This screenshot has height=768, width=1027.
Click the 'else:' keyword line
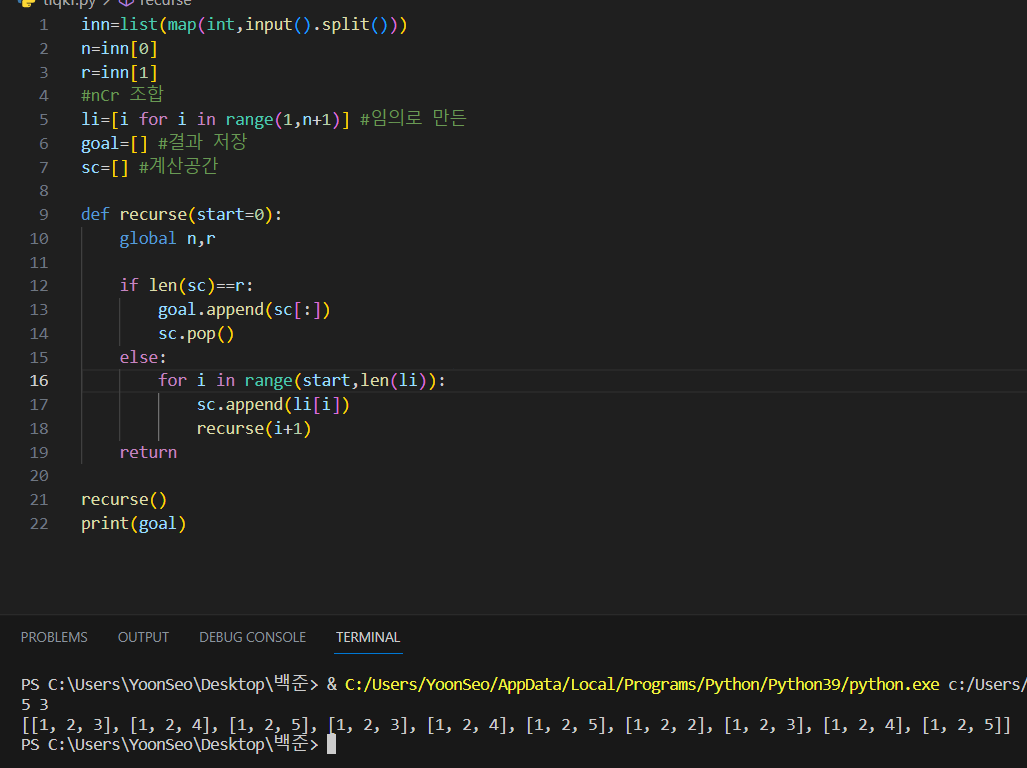(x=143, y=357)
